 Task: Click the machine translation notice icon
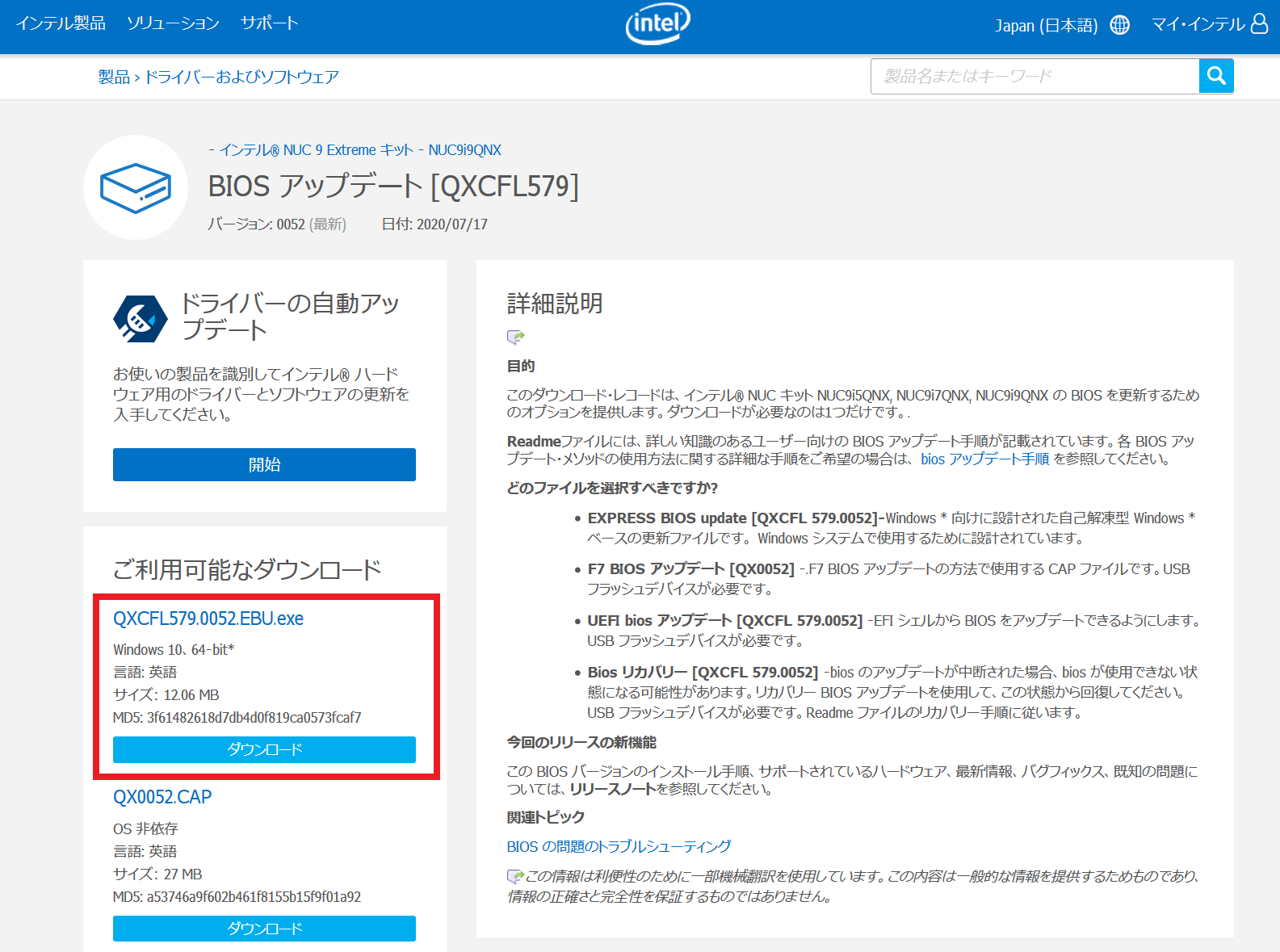point(514,876)
